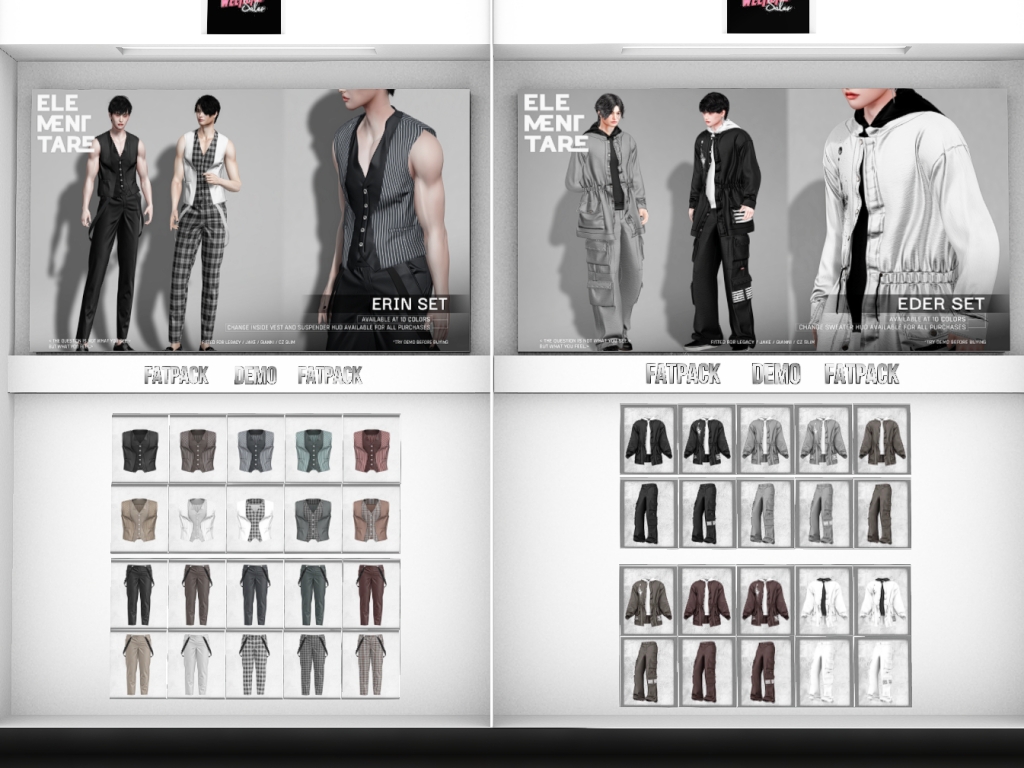
Task: Click the ELEMENTARE logo on Erin poster
Action: [66, 124]
